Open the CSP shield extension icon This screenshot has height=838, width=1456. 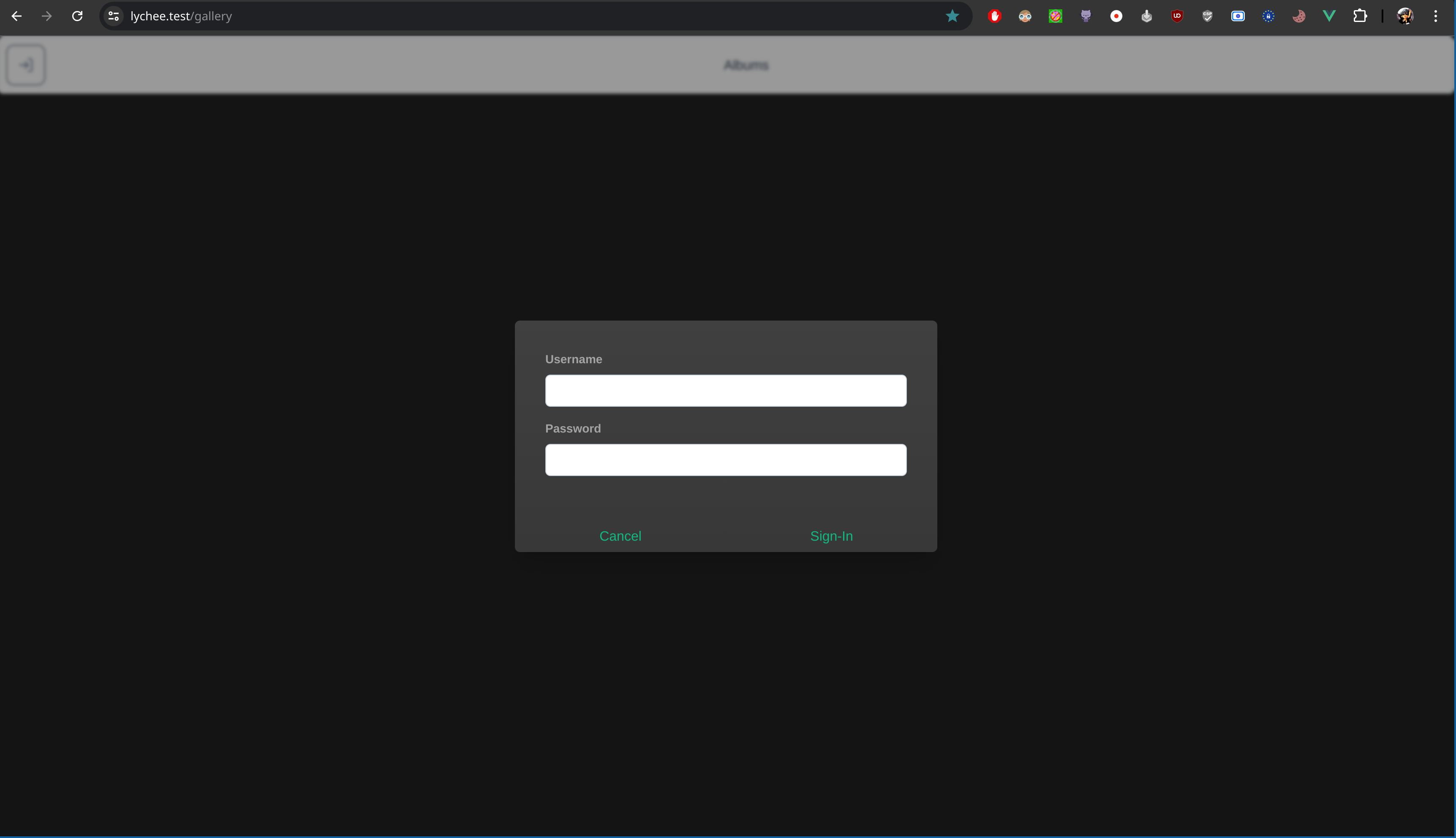1207,16
